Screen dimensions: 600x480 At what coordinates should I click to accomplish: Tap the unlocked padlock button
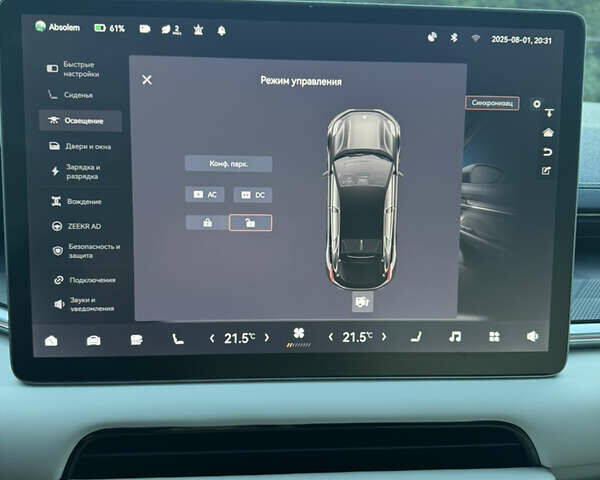250,223
